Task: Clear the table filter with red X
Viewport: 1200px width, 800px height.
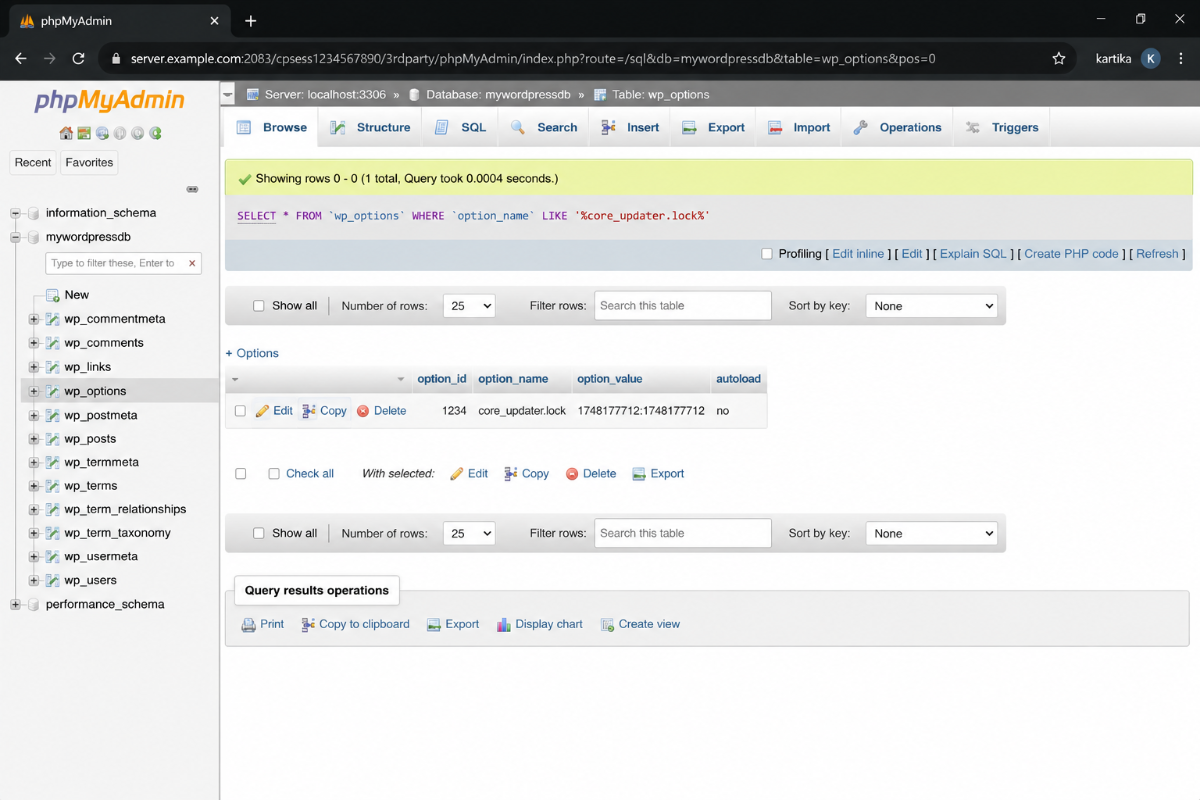Action: point(192,263)
